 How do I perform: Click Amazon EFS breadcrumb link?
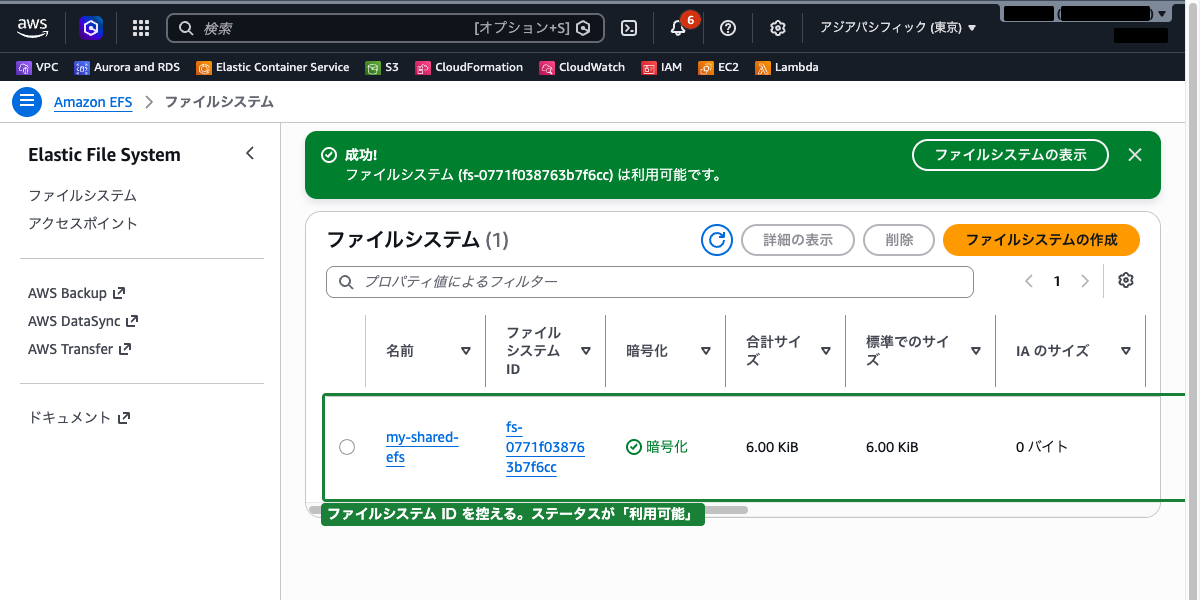click(95, 102)
